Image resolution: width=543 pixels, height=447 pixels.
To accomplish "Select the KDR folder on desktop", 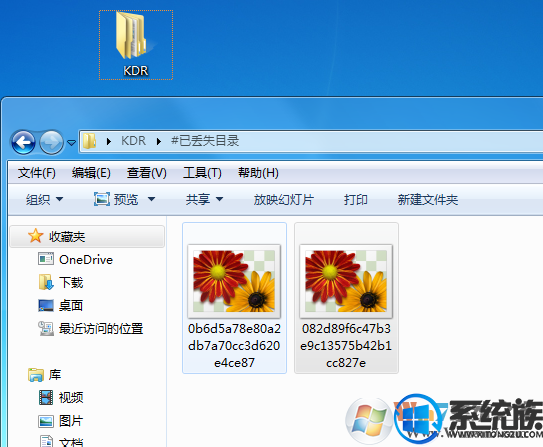I will (136, 45).
